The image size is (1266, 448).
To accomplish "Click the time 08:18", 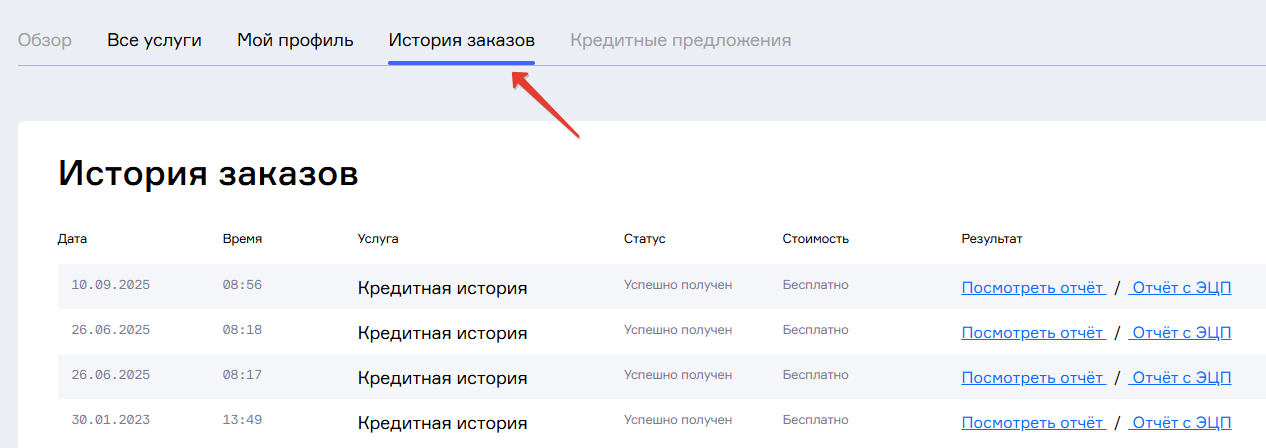I will [x=242, y=330].
